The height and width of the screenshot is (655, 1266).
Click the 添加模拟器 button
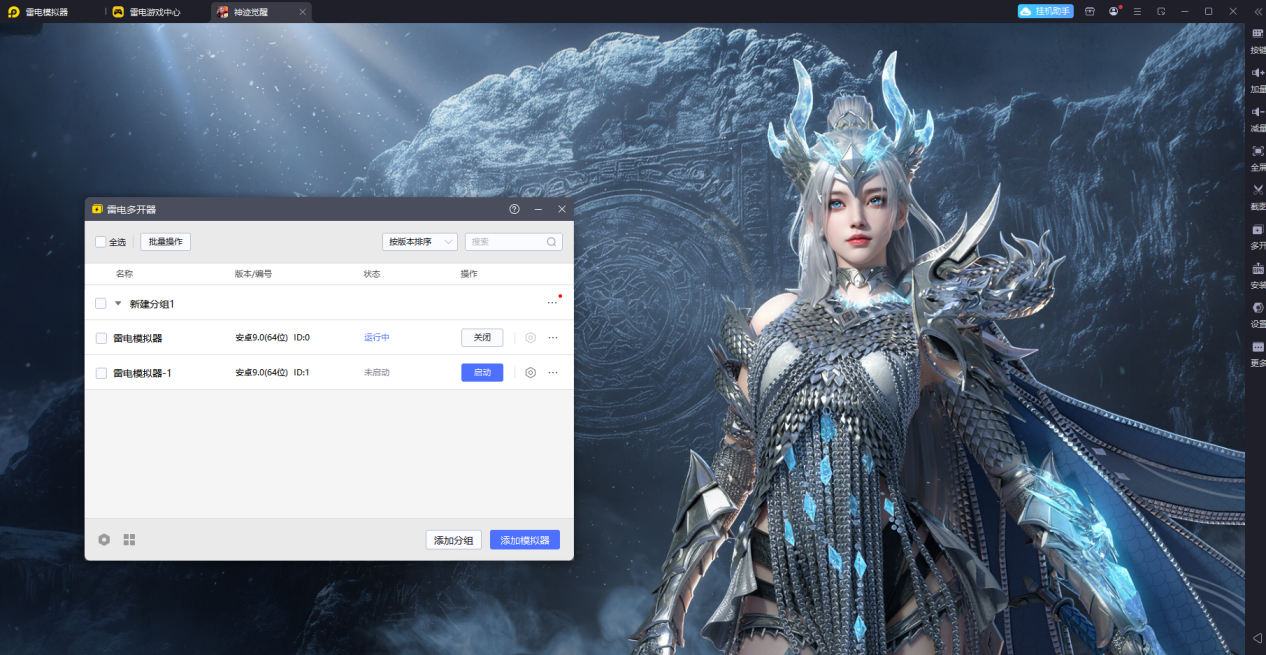click(x=524, y=540)
